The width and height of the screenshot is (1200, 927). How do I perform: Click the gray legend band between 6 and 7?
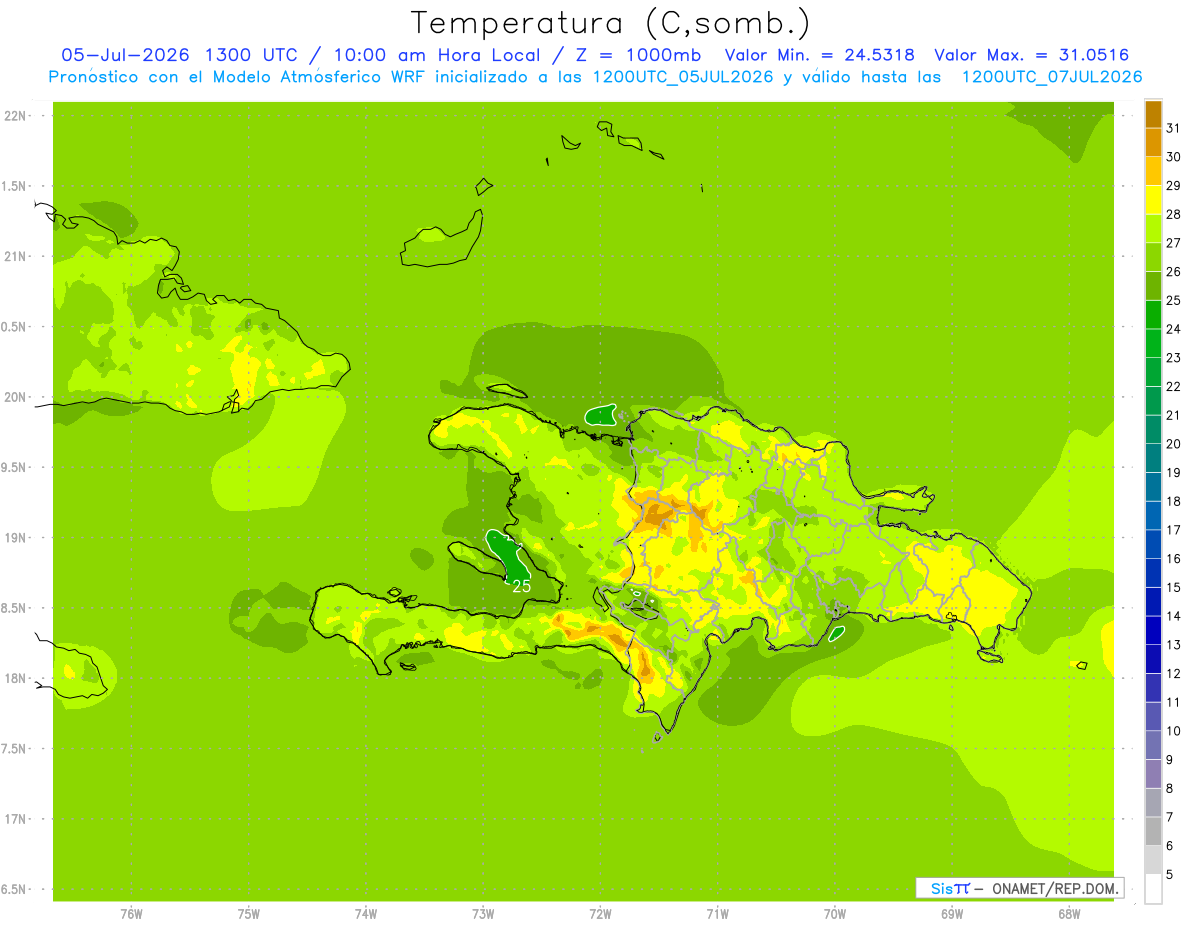click(x=1153, y=831)
